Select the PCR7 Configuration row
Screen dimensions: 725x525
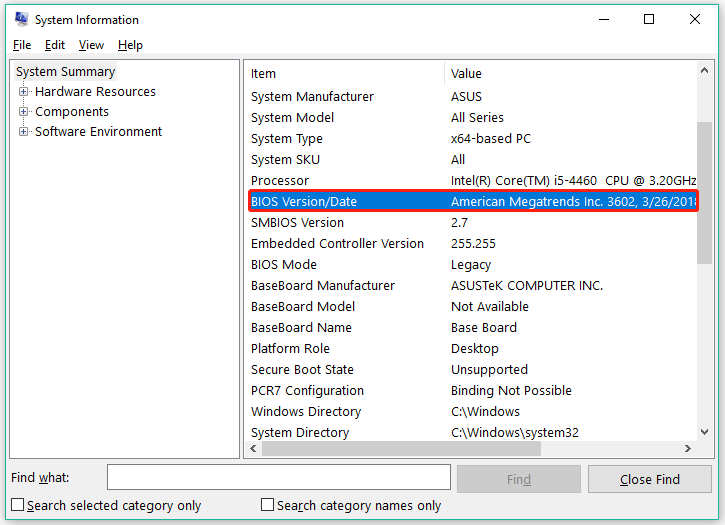tap(472, 390)
